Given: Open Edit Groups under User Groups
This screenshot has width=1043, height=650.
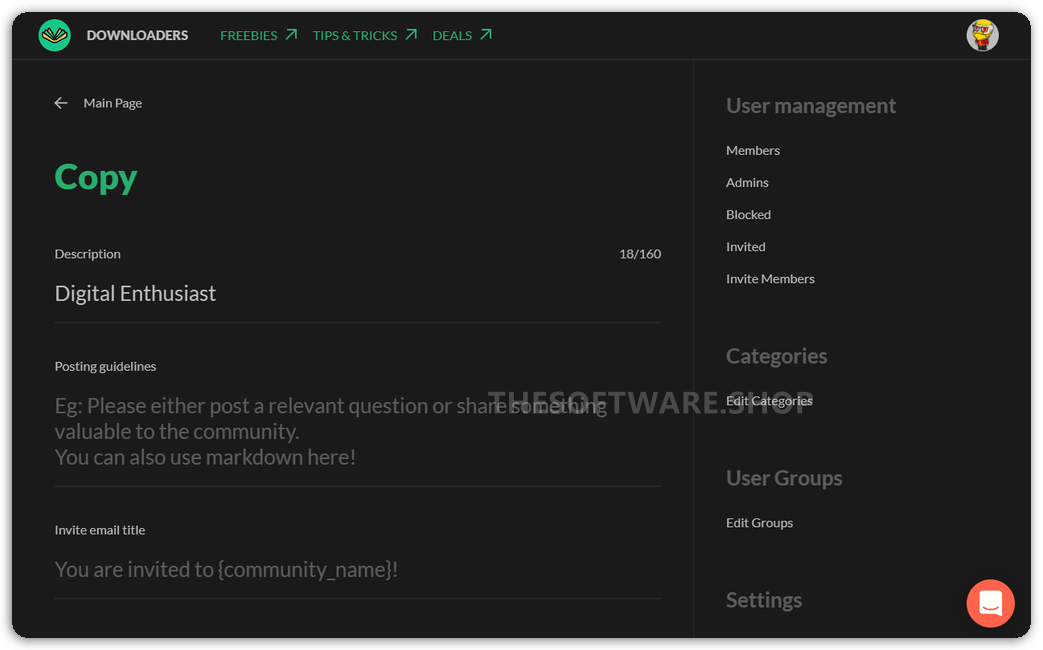Looking at the screenshot, I should click(759, 522).
